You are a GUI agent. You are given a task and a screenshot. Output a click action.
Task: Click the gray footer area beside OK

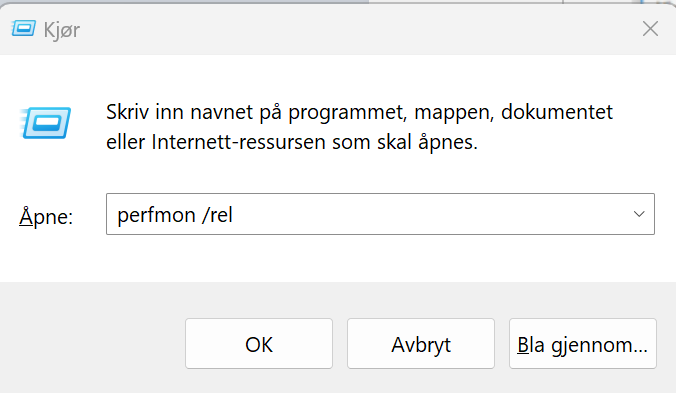(93, 343)
